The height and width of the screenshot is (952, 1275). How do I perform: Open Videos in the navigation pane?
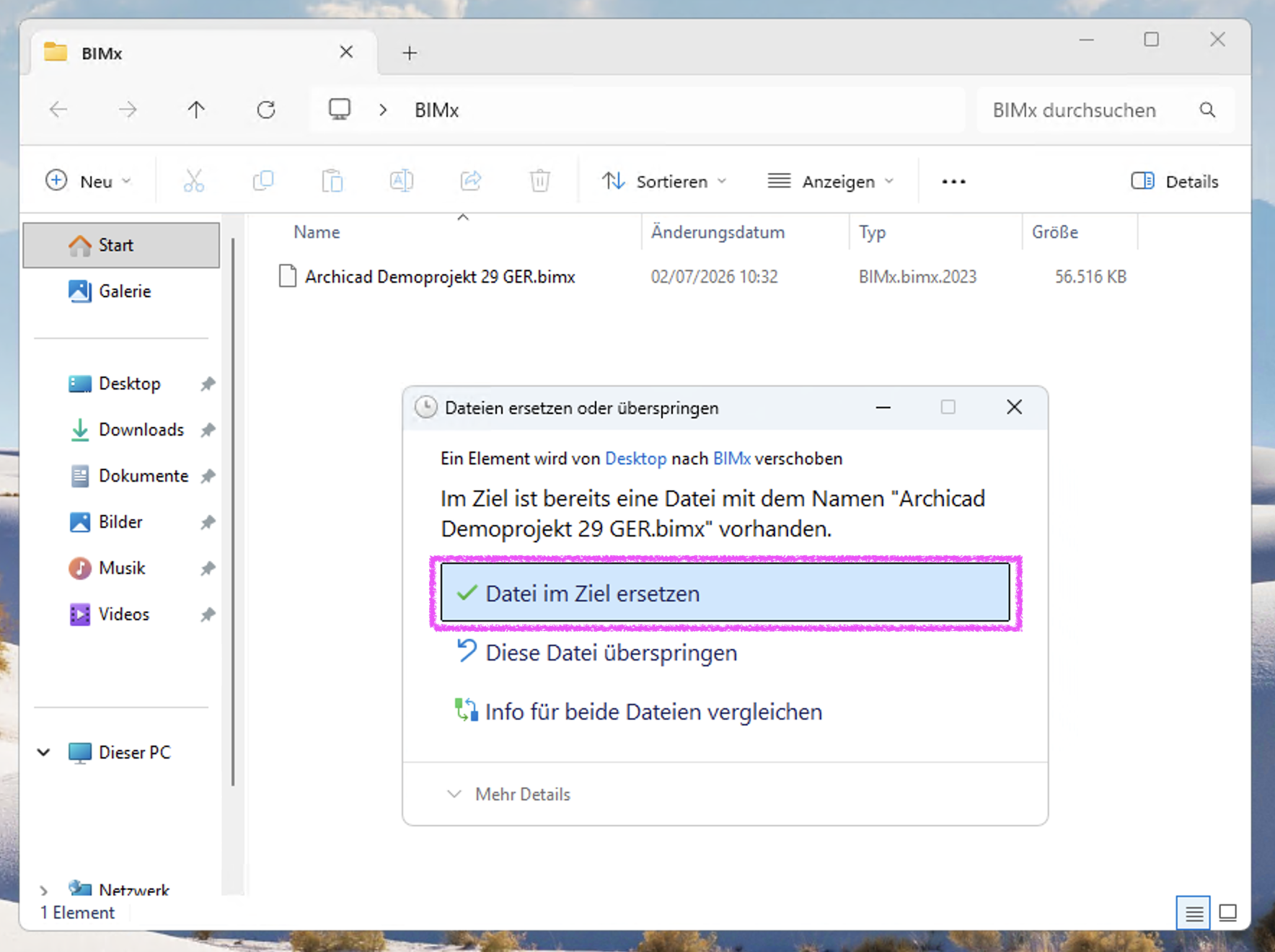click(121, 614)
